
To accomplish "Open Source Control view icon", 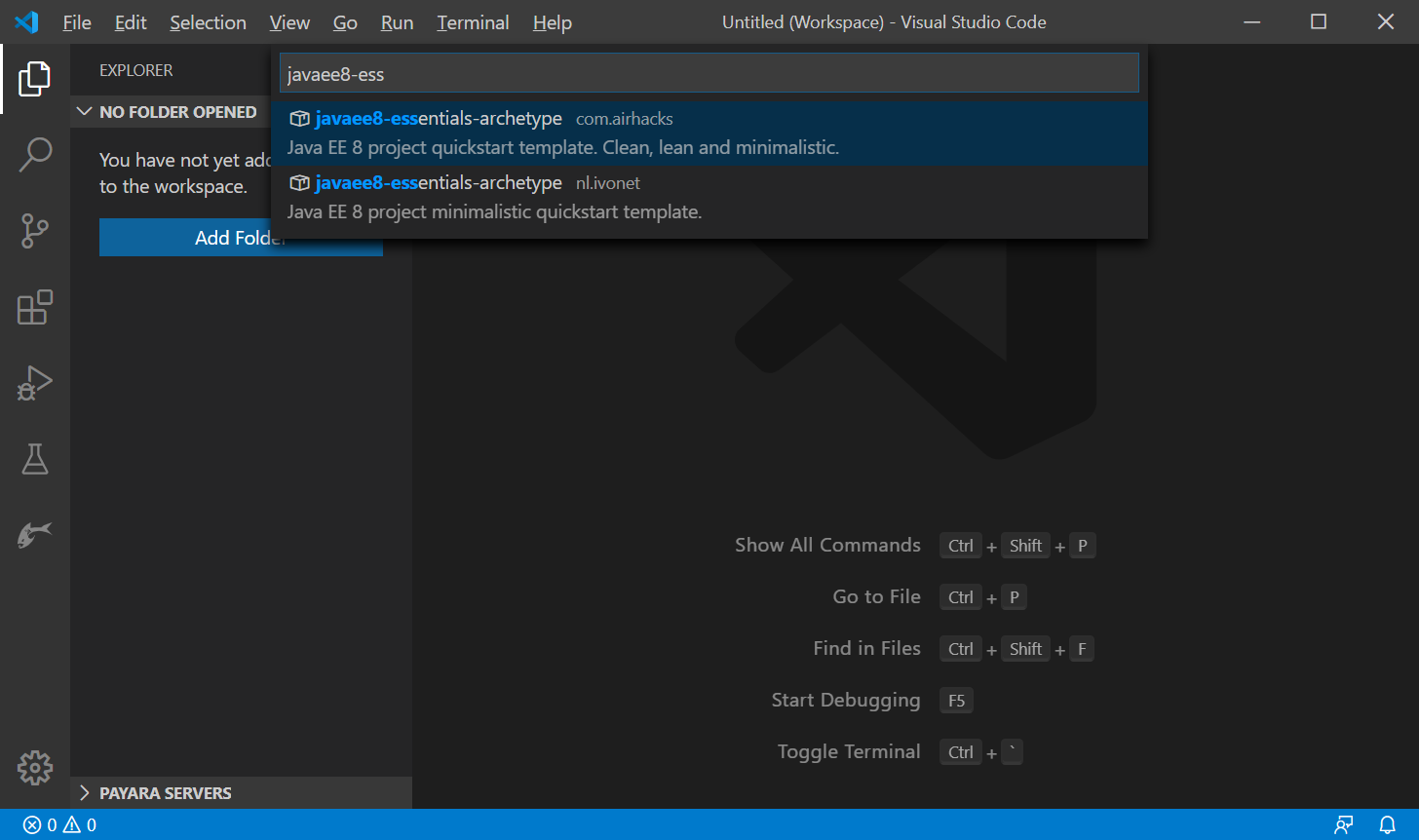I will point(34,231).
